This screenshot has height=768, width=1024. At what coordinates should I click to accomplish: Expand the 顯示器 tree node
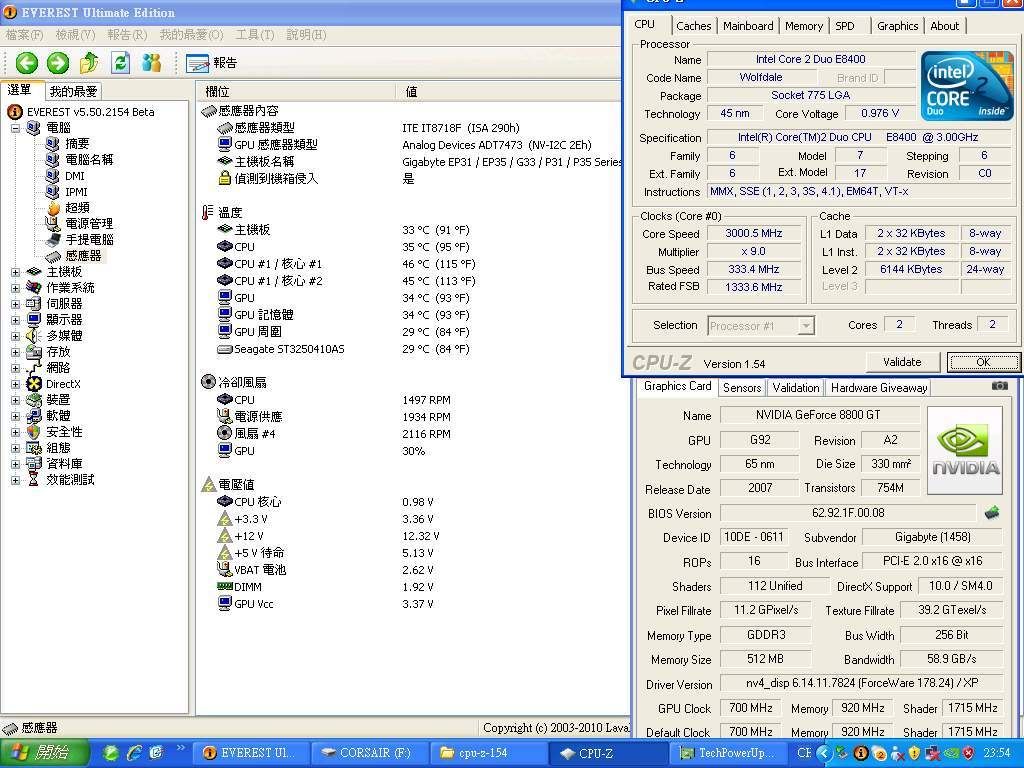coord(16,320)
